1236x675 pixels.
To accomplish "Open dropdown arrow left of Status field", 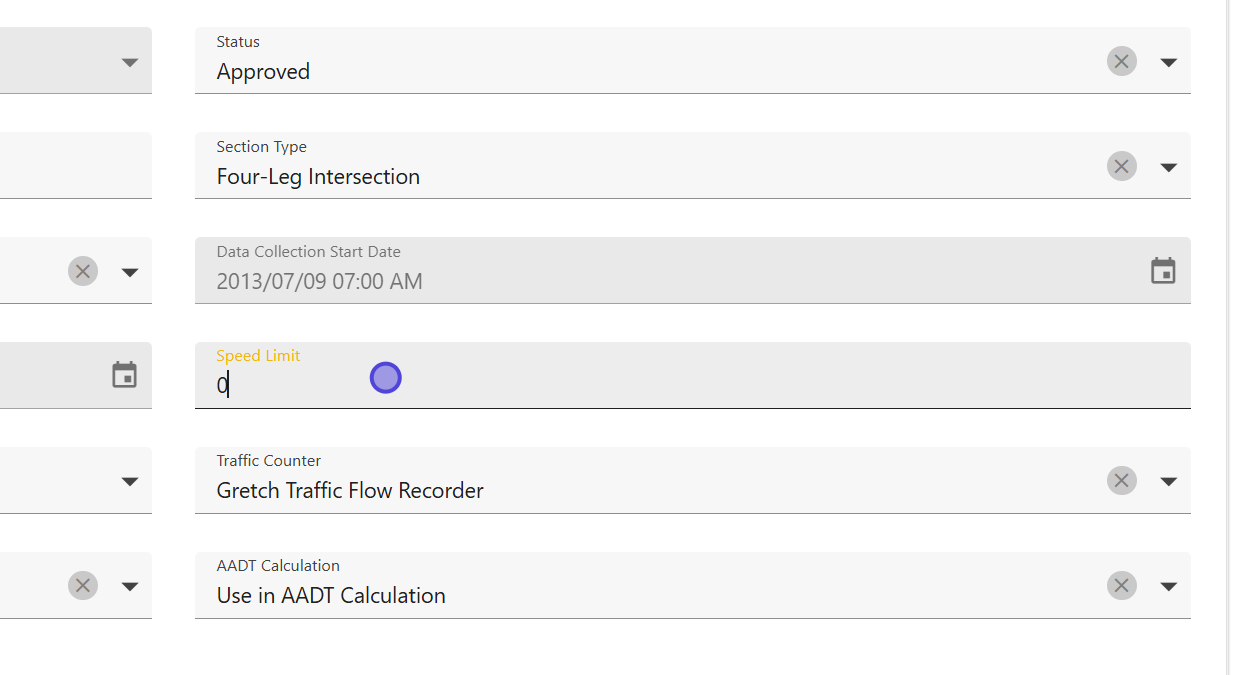I will (129, 62).
